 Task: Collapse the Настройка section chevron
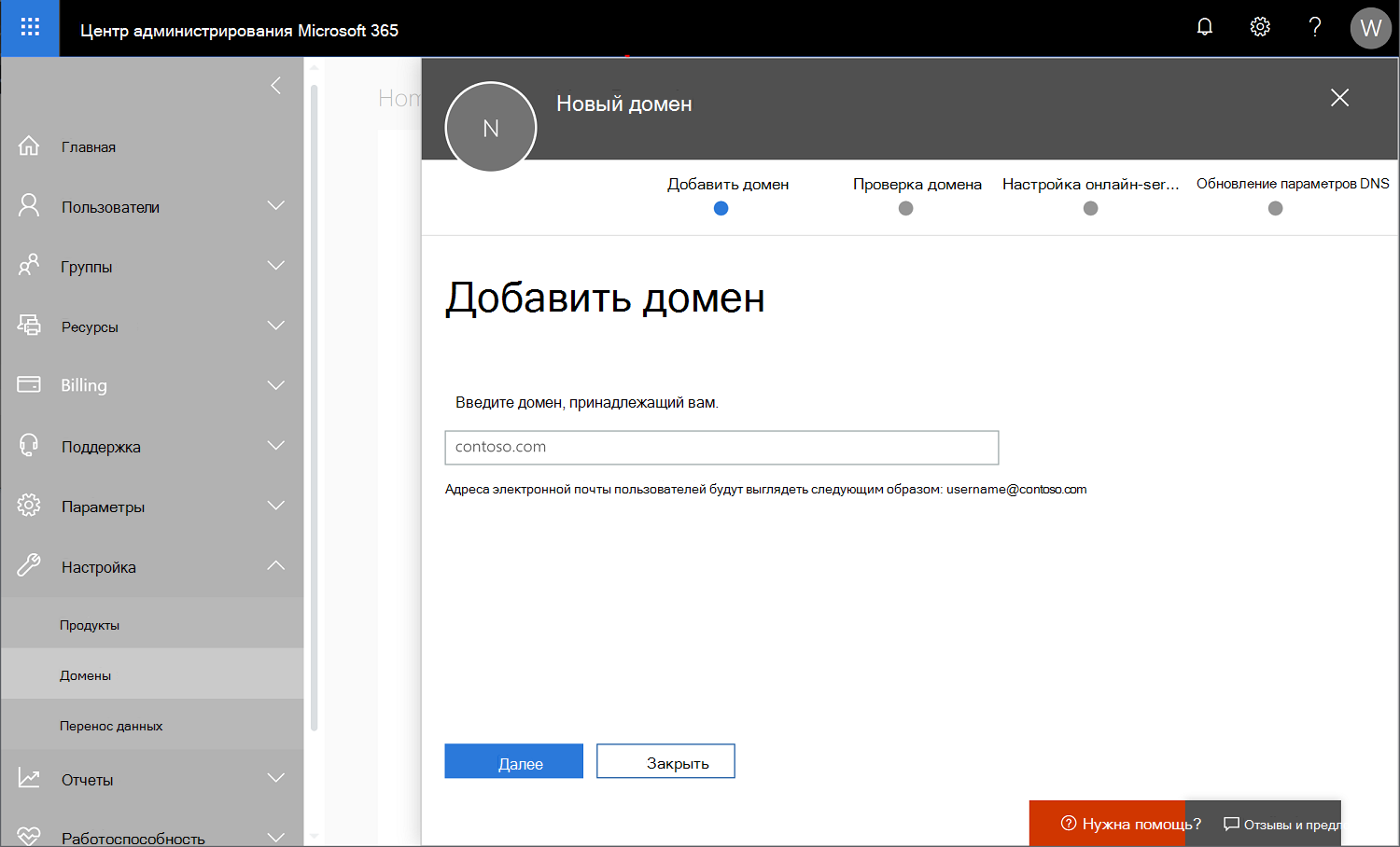[276, 565]
